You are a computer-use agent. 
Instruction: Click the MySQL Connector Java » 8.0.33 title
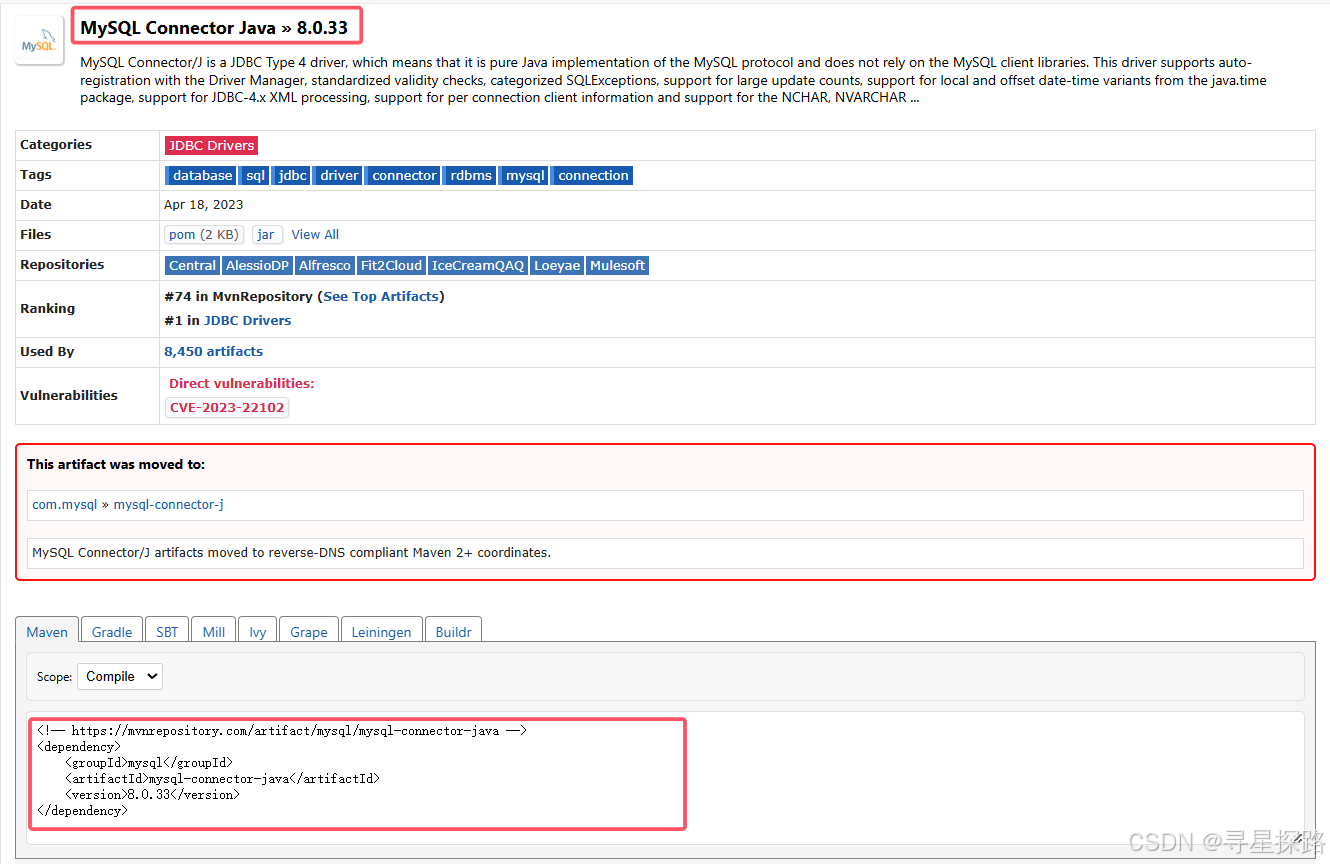coord(214,28)
